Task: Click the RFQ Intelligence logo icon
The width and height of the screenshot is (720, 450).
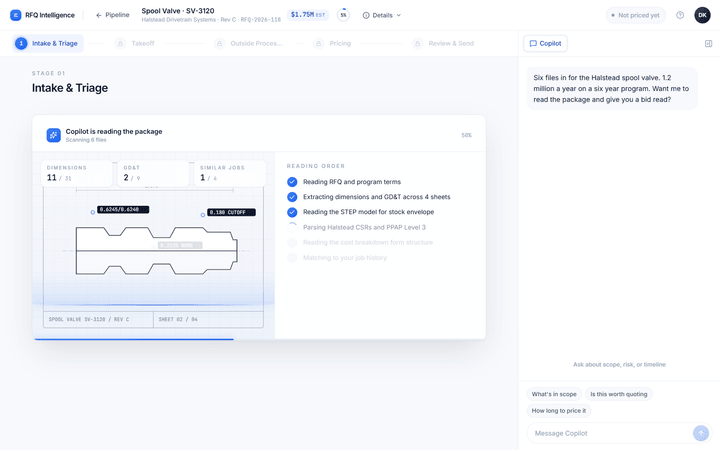Action: (15, 15)
